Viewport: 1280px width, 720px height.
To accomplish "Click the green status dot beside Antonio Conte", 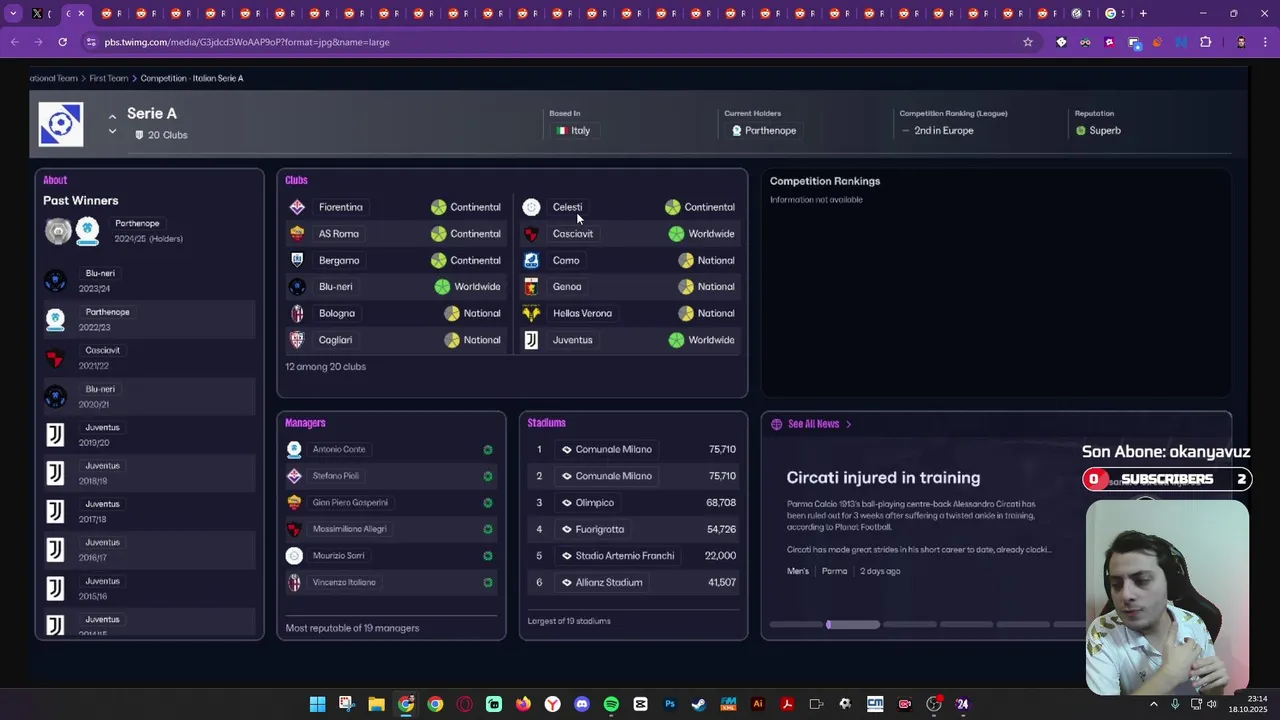I will pos(487,450).
